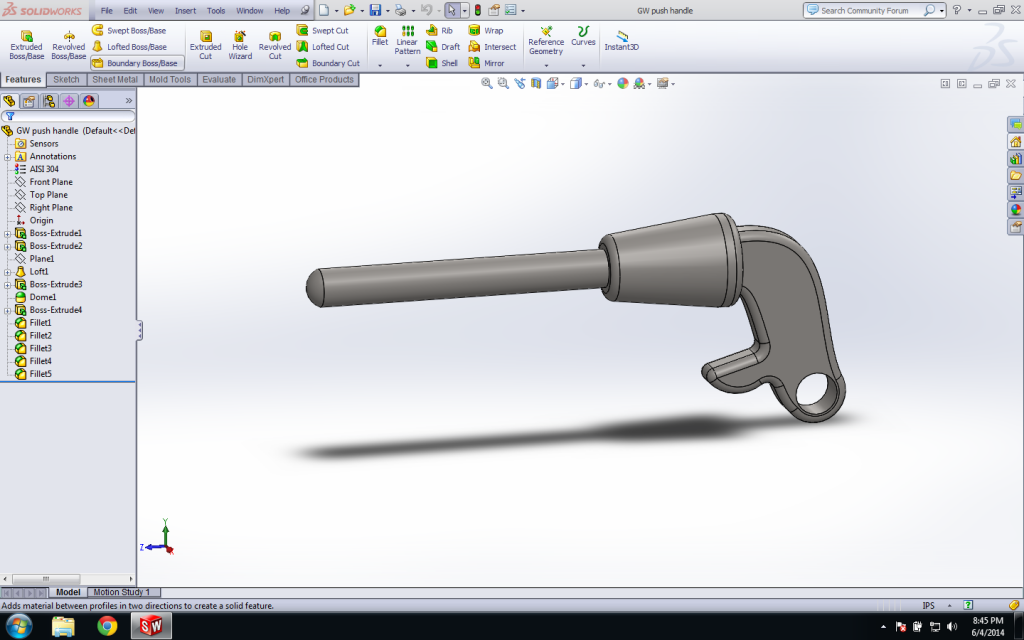Viewport: 1024px width, 640px height.
Task: Switch to the Sketch tab
Action: pos(66,80)
